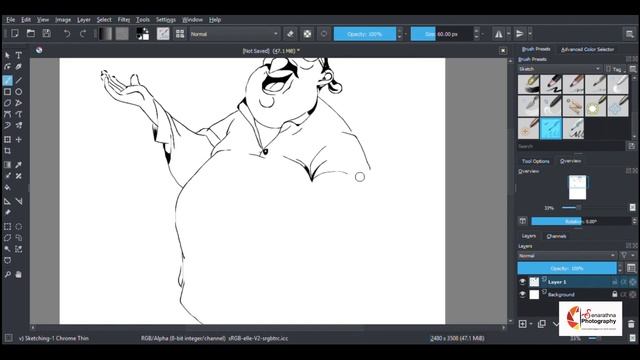Save the current document

(x=47, y=33)
